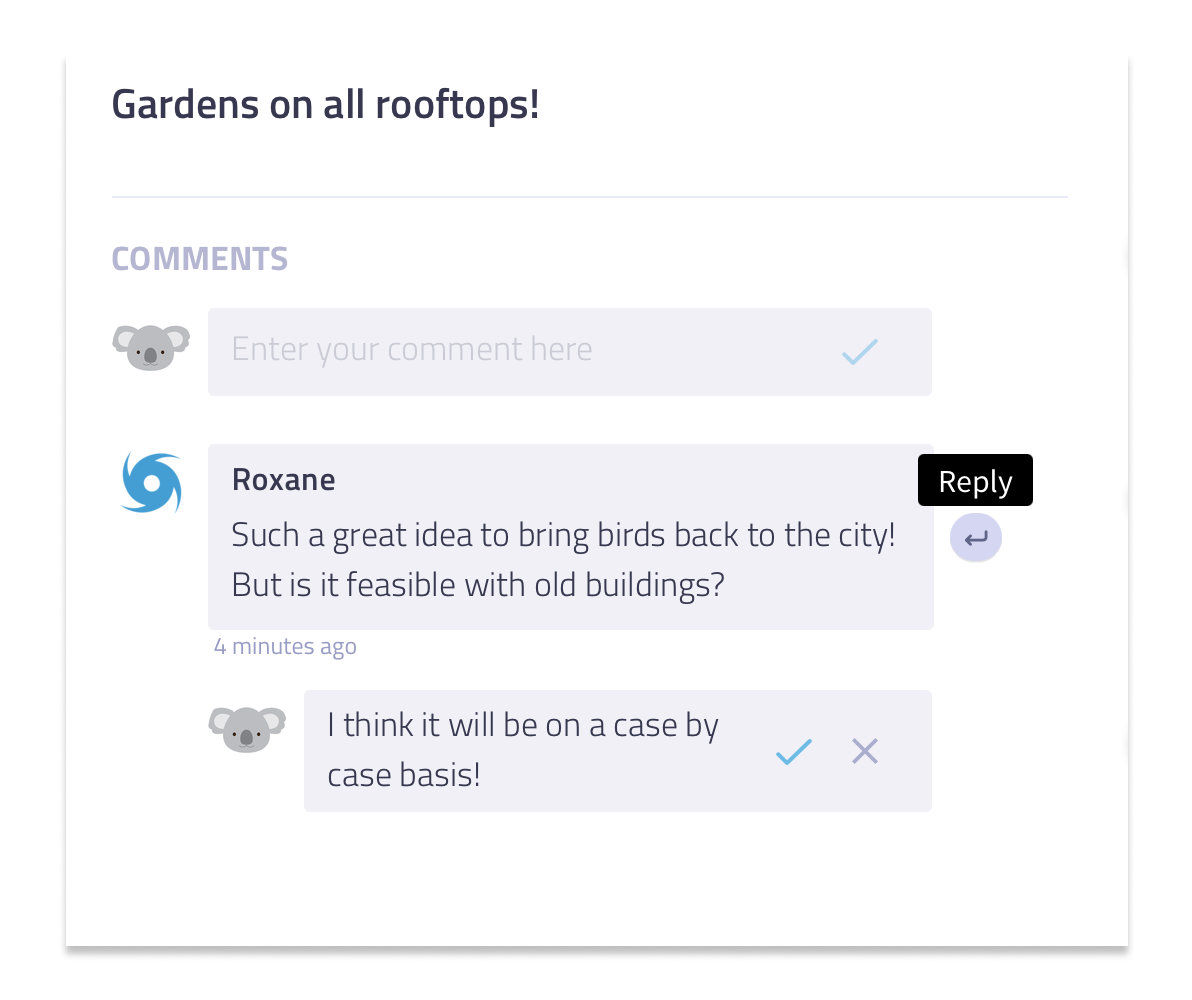Submit new comment with the checkmark icon
The image size is (1192, 1000).
[x=860, y=351]
